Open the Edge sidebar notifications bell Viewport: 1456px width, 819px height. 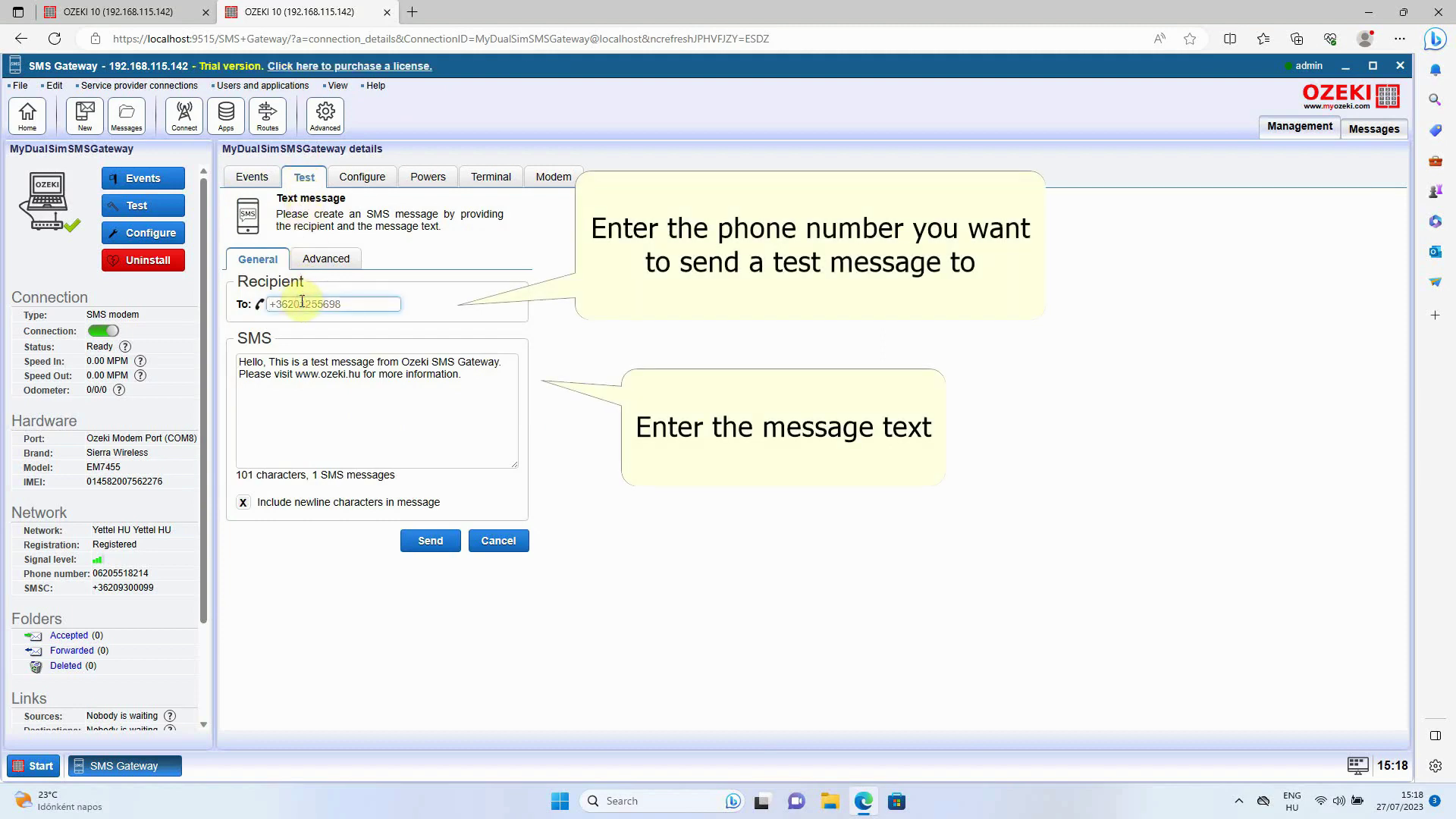tap(1435, 70)
